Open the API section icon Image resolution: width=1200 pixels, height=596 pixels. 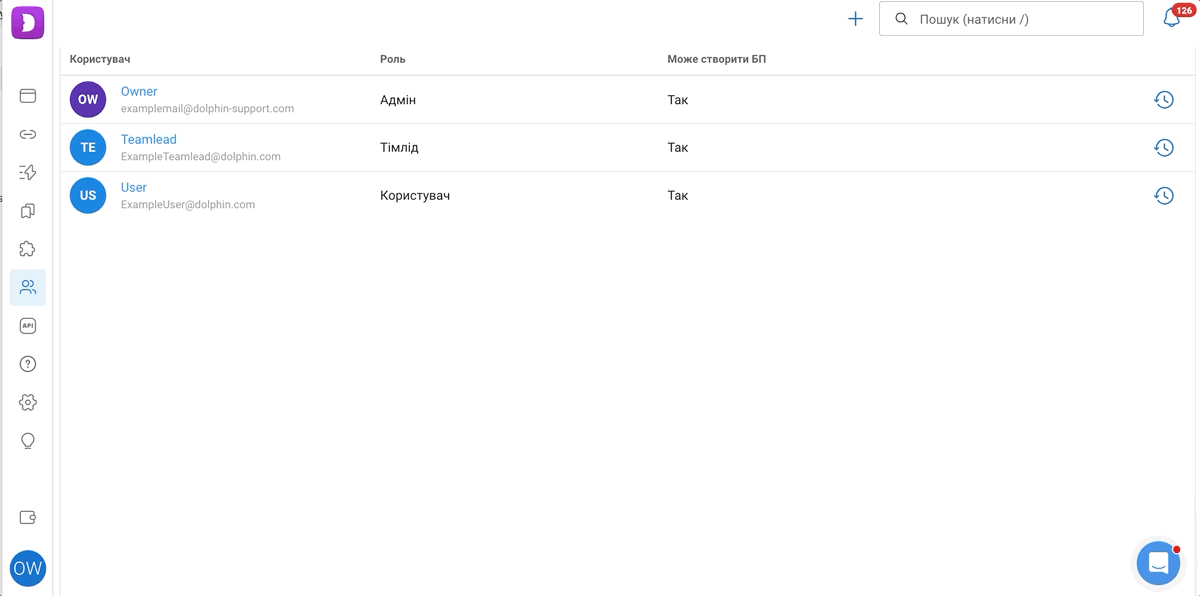point(28,326)
